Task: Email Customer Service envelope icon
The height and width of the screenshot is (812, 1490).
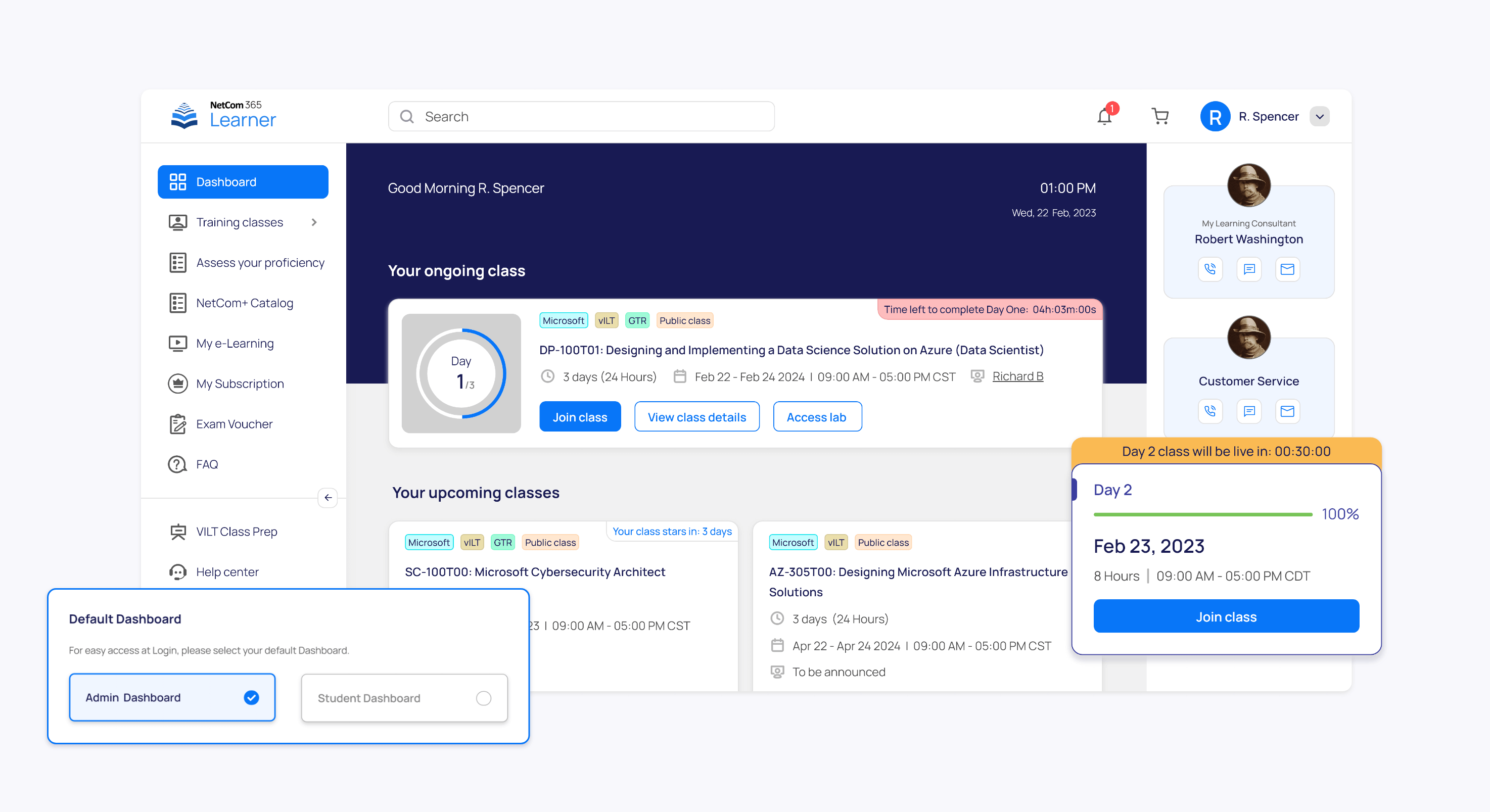Action: pyautogui.click(x=1287, y=411)
